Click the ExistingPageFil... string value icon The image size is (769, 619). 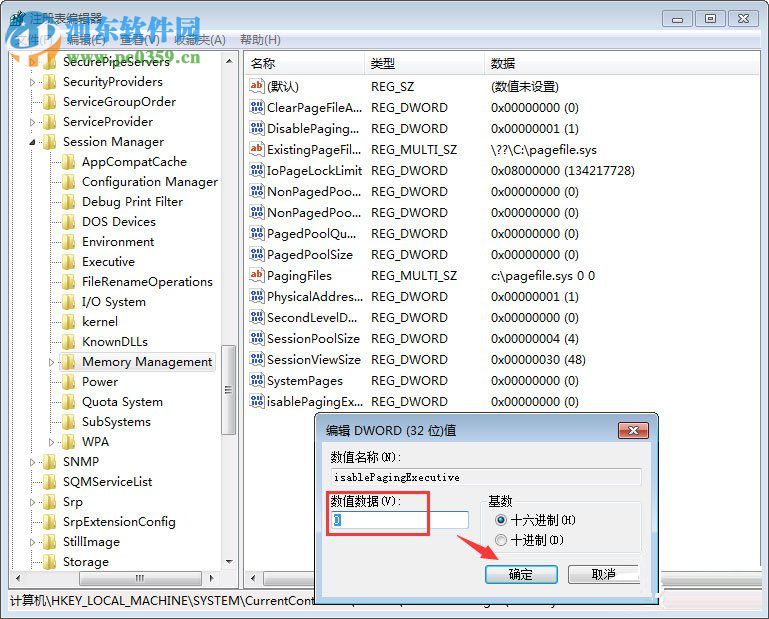click(256, 149)
